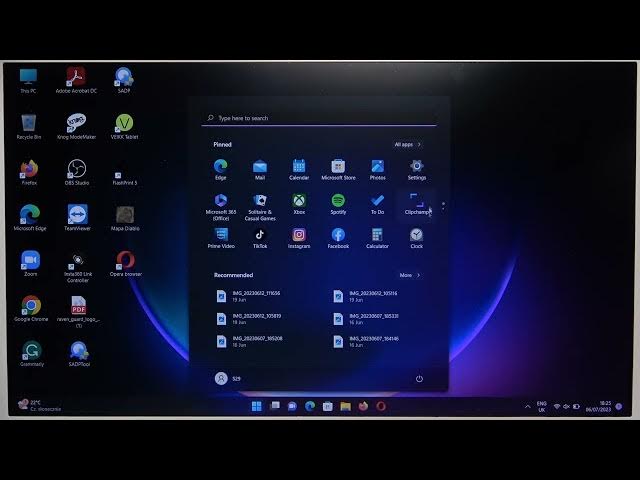Open Microsoft Store from taskbar
This screenshot has height=480, width=640.
(x=327, y=406)
